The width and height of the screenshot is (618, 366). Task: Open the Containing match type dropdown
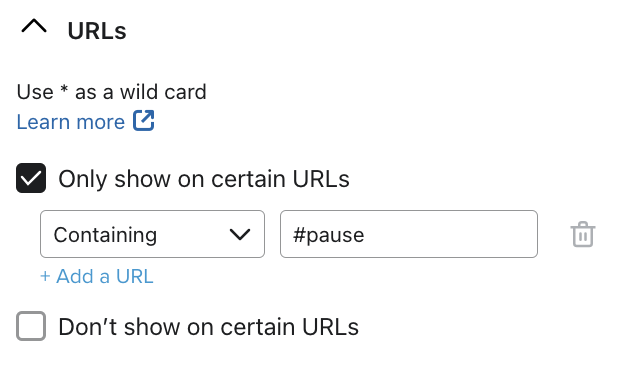(152, 234)
